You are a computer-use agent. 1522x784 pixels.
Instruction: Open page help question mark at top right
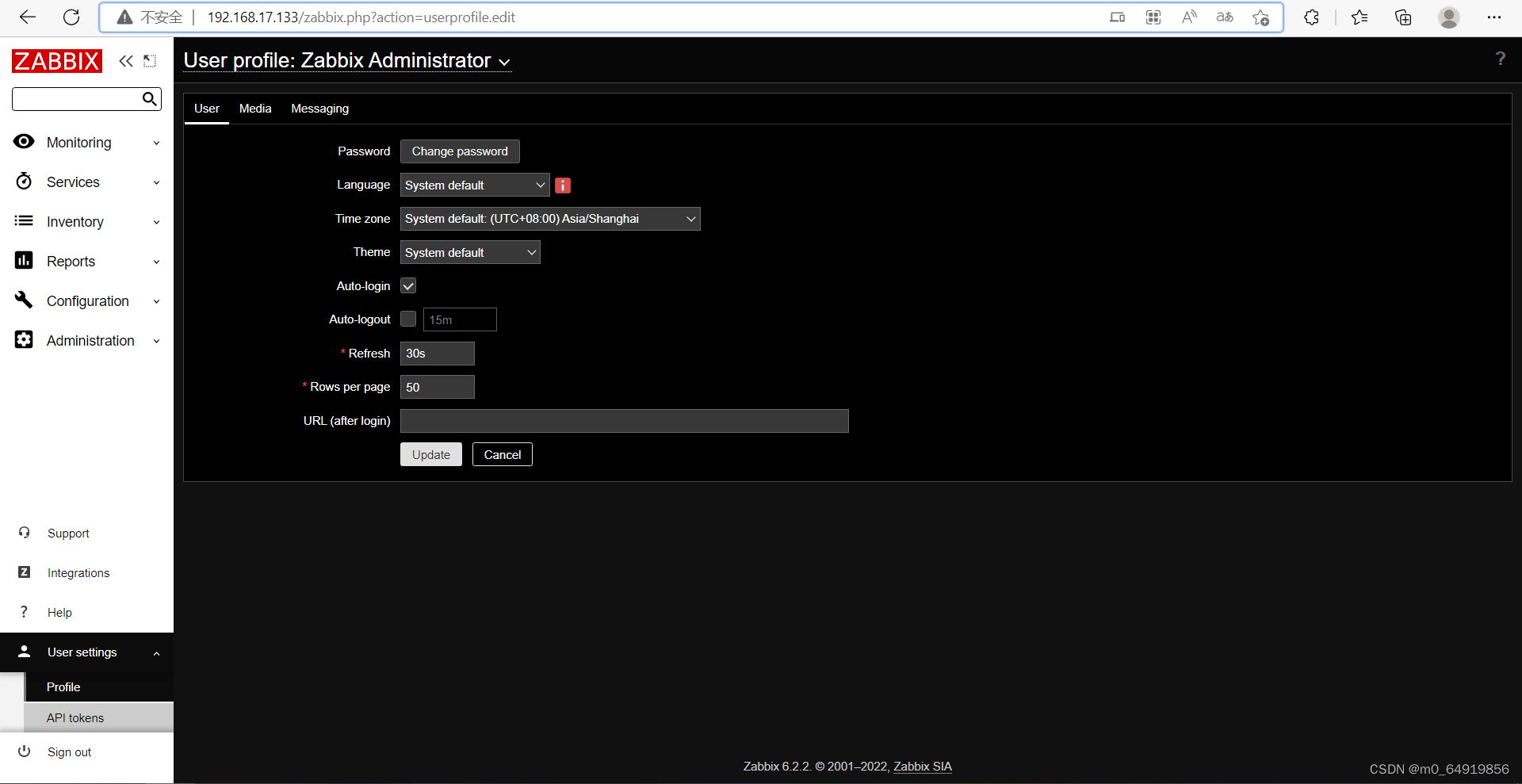[x=1500, y=59]
